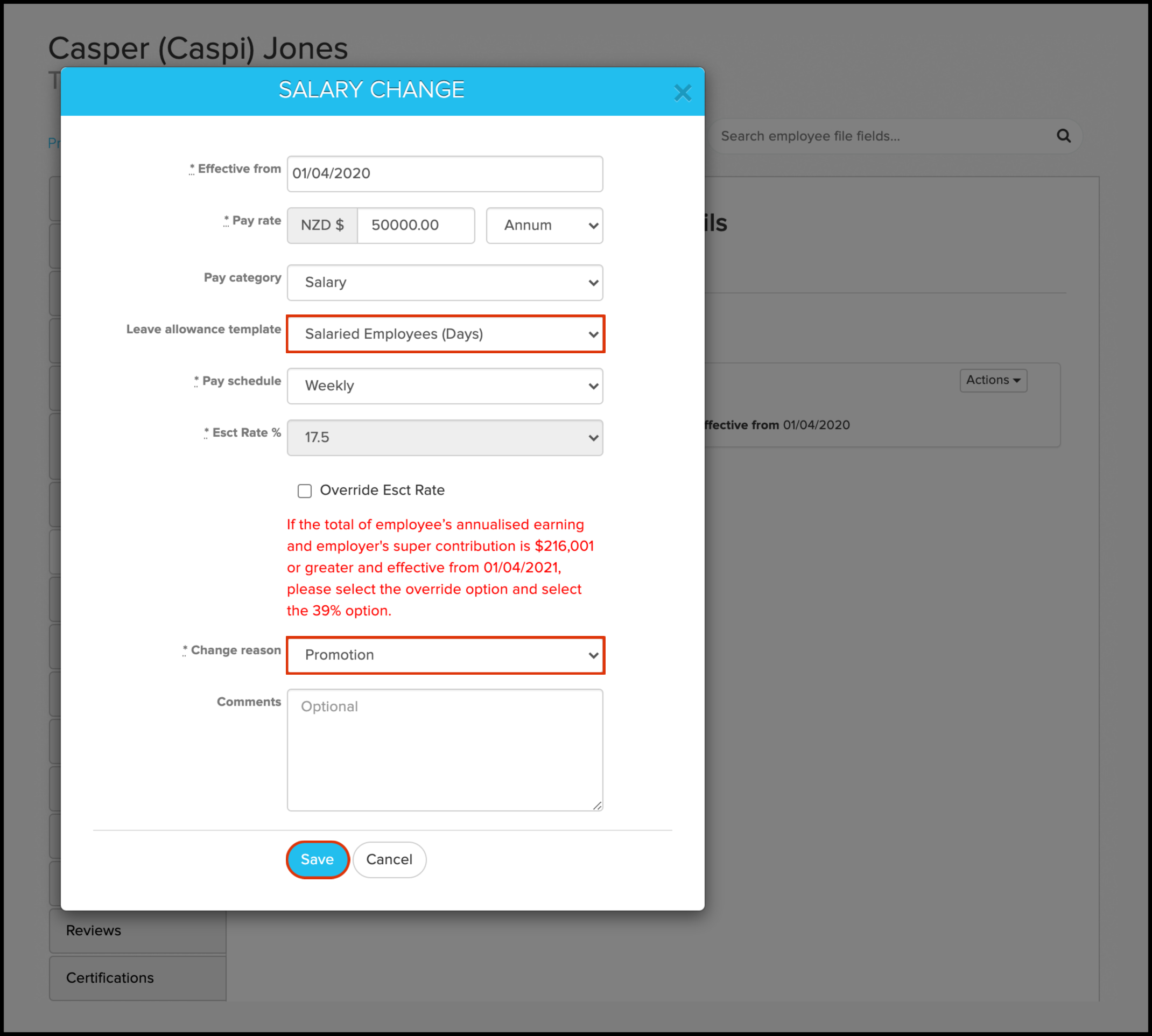Viewport: 1152px width, 1036px height.
Task: Click the search magnifier icon
Action: point(1063,136)
